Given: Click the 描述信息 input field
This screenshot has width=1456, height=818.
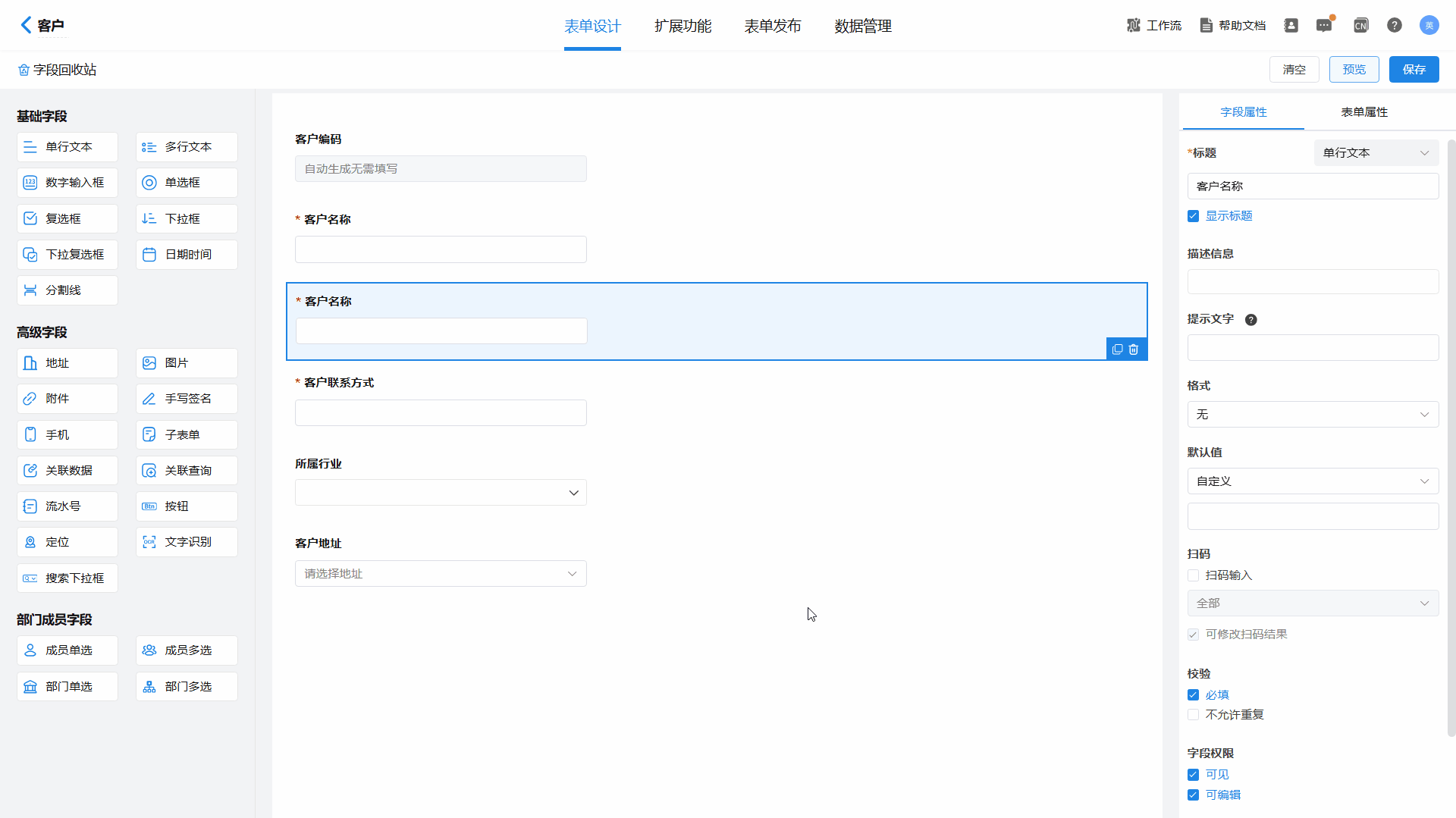Looking at the screenshot, I should click(x=1312, y=282).
